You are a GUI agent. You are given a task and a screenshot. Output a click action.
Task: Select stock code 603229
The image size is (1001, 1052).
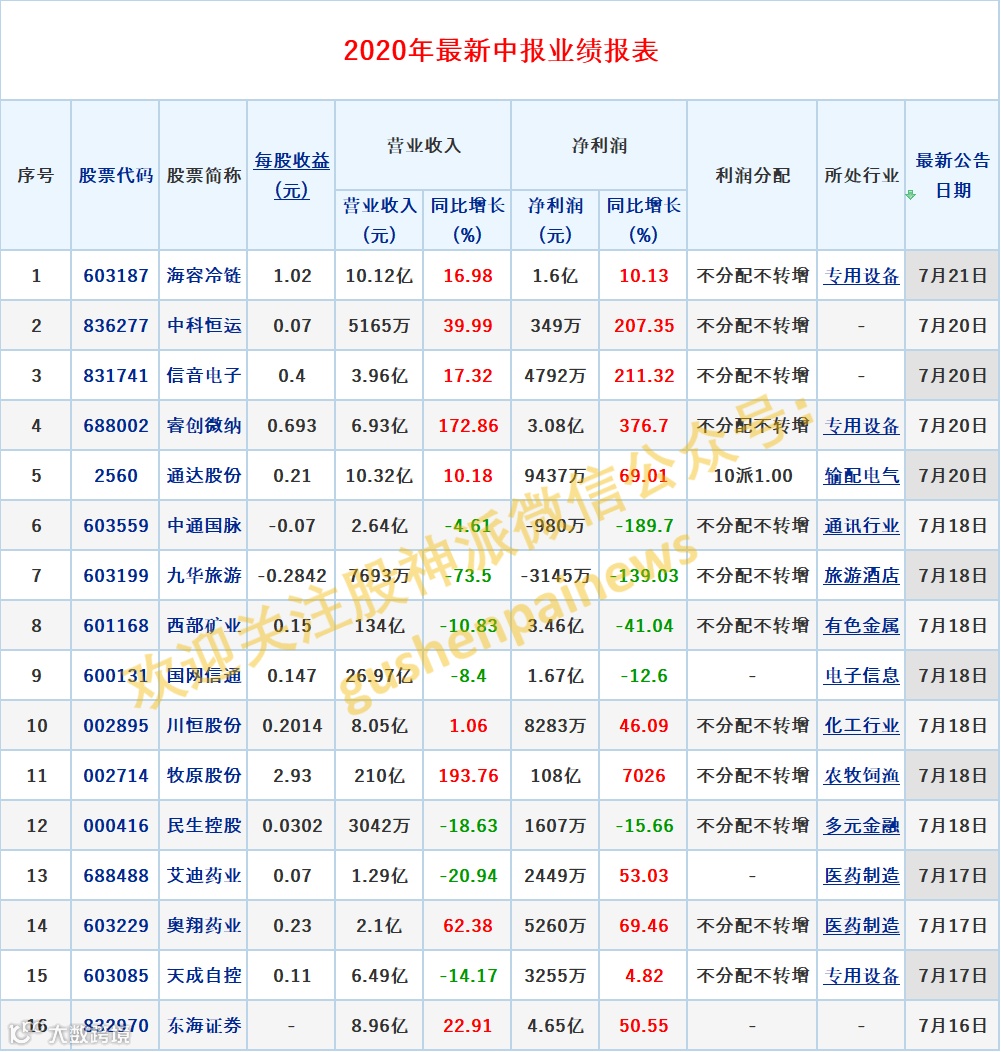tap(115, 926)
